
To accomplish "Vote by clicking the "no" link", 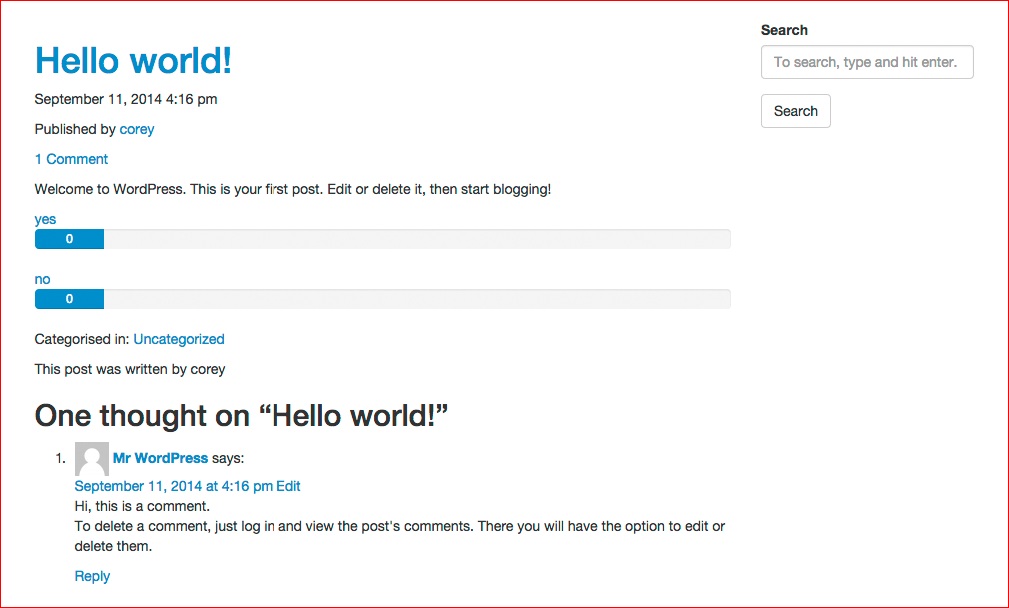I will (42, 279).
